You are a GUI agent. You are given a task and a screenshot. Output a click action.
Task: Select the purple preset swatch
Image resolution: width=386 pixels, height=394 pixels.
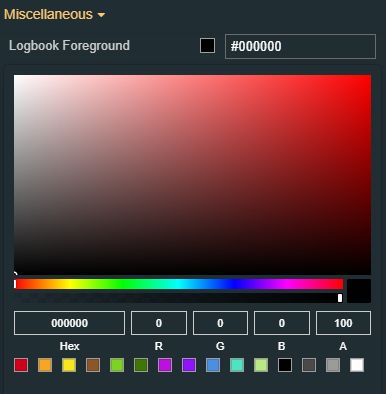189,365
